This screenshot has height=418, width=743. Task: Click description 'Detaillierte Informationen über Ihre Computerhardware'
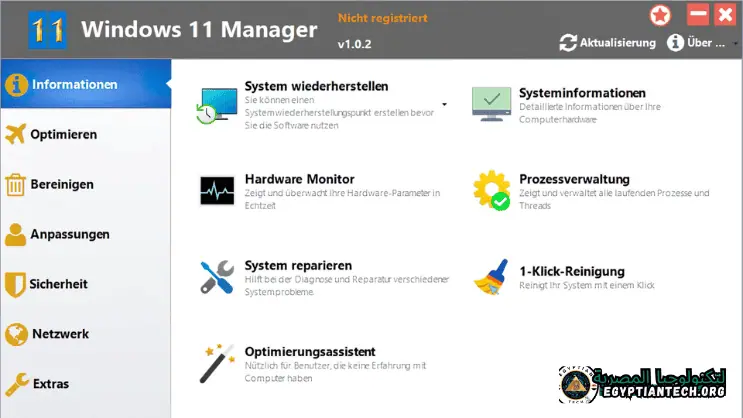[590, 113]
